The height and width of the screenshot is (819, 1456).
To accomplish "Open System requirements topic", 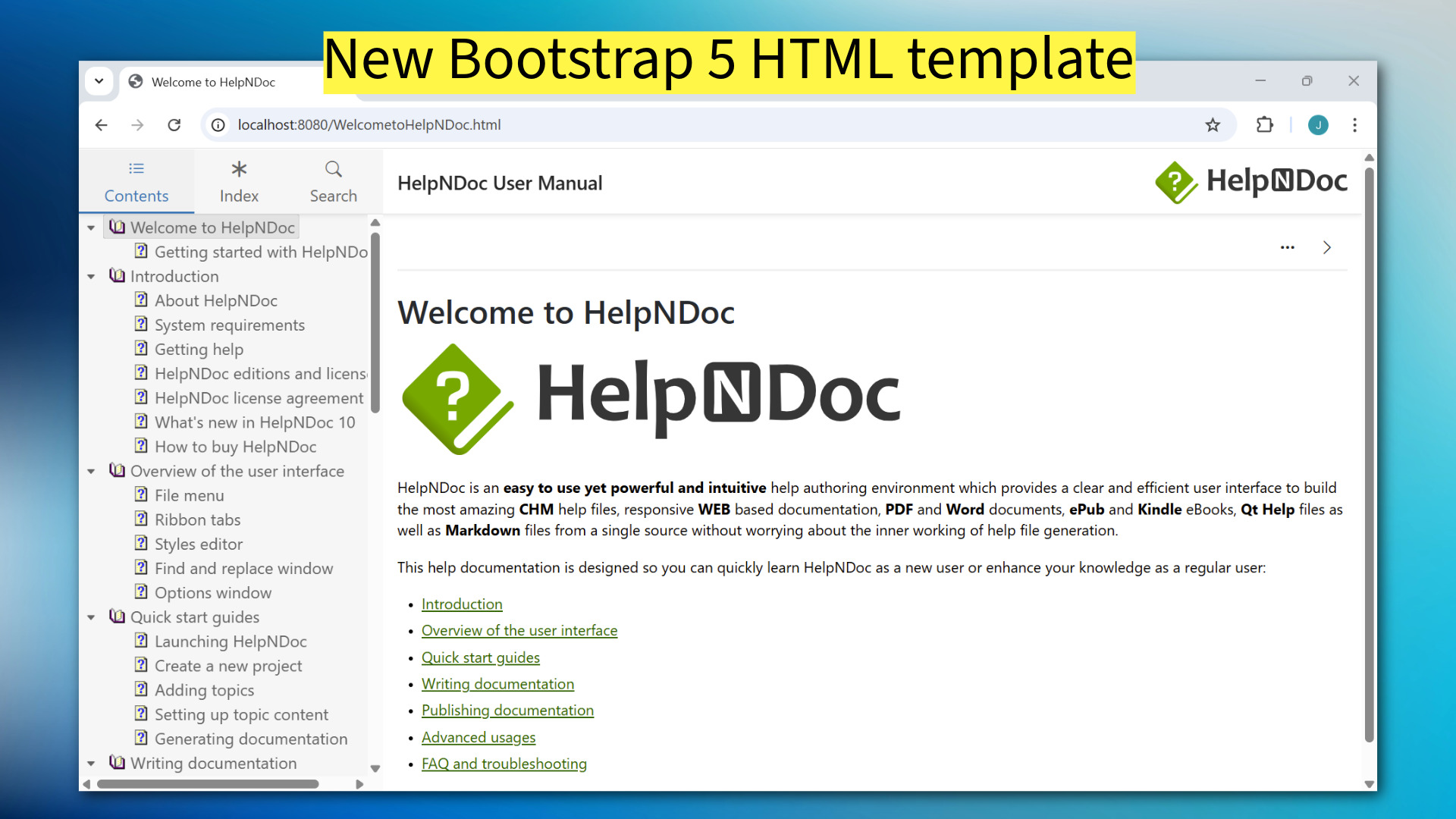I will (x=230, y=325).
